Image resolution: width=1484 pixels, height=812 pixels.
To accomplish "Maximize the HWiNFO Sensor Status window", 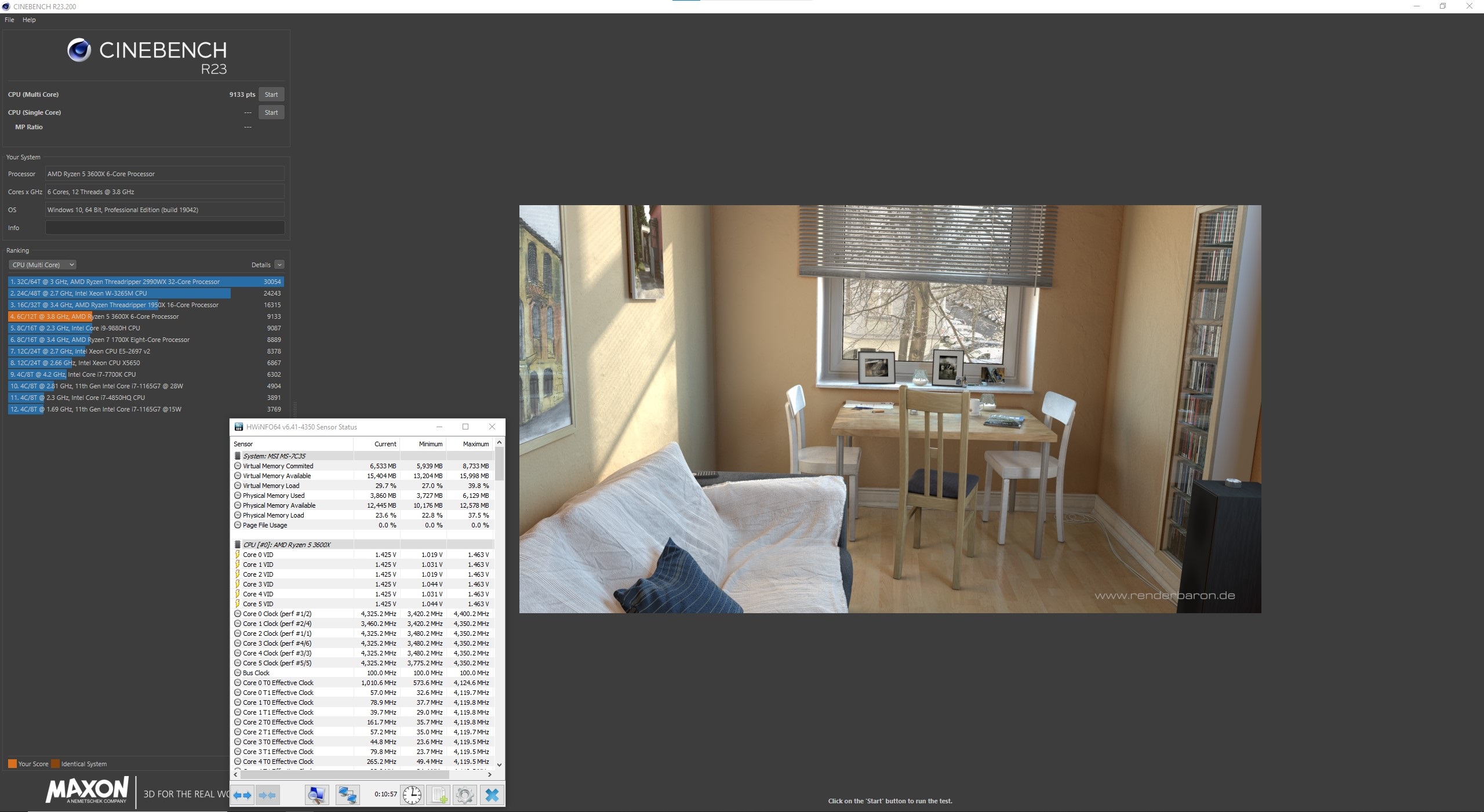I will click(x=465, y=427).
